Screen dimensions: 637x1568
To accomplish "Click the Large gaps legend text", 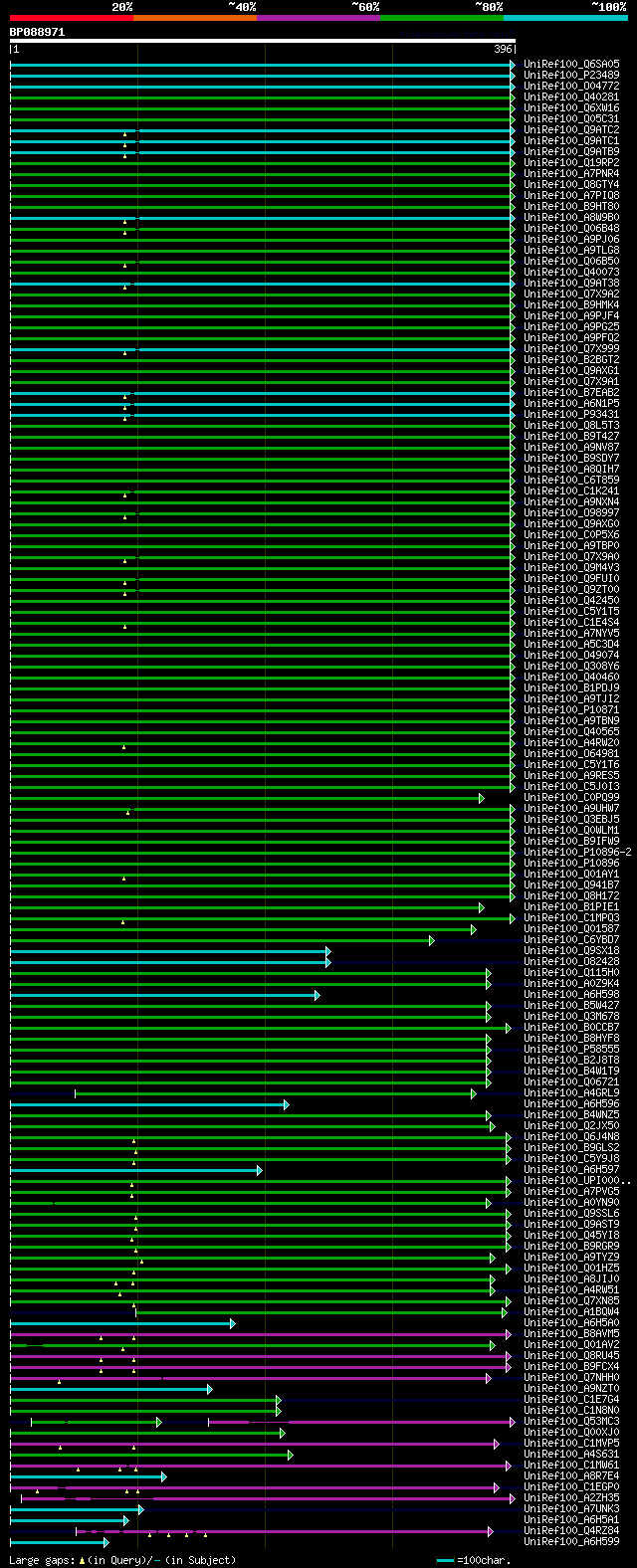I will tap(122, 1560).
